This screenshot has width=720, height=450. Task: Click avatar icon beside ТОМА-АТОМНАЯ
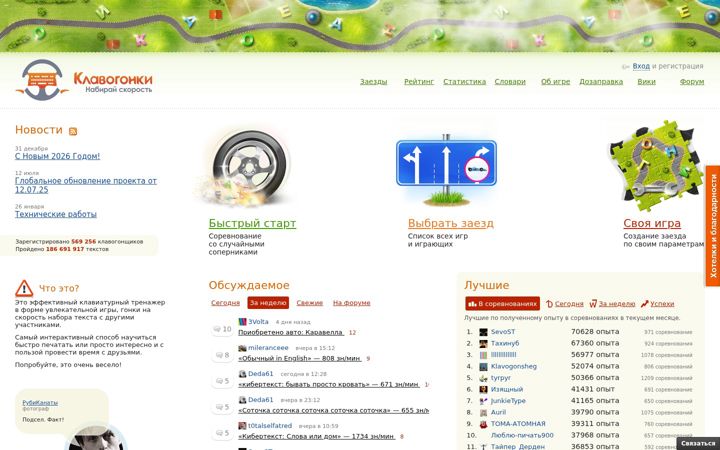(x=484, y=424)
